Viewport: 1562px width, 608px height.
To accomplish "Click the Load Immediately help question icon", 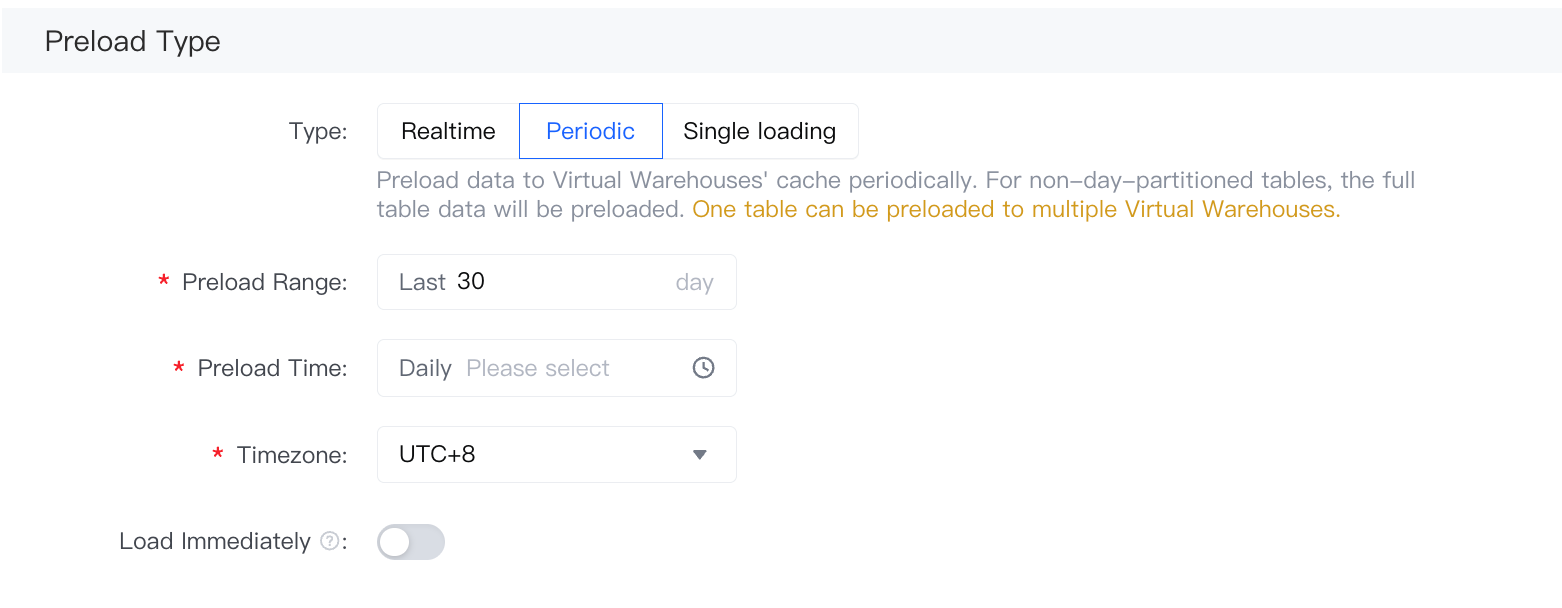I will [x=329, y=542].
